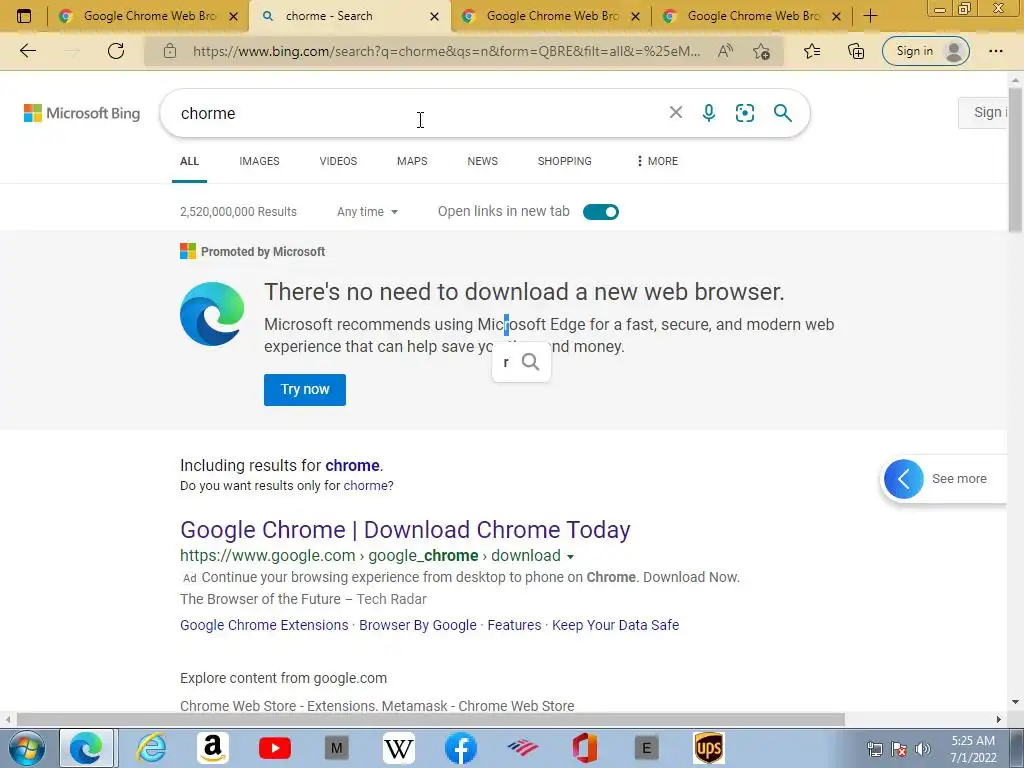Image resolution: width=1024 pixels, height=768 pixels.
Task: Open Facebook shortcut on taskbar
Action: click(x=461, y=748)
